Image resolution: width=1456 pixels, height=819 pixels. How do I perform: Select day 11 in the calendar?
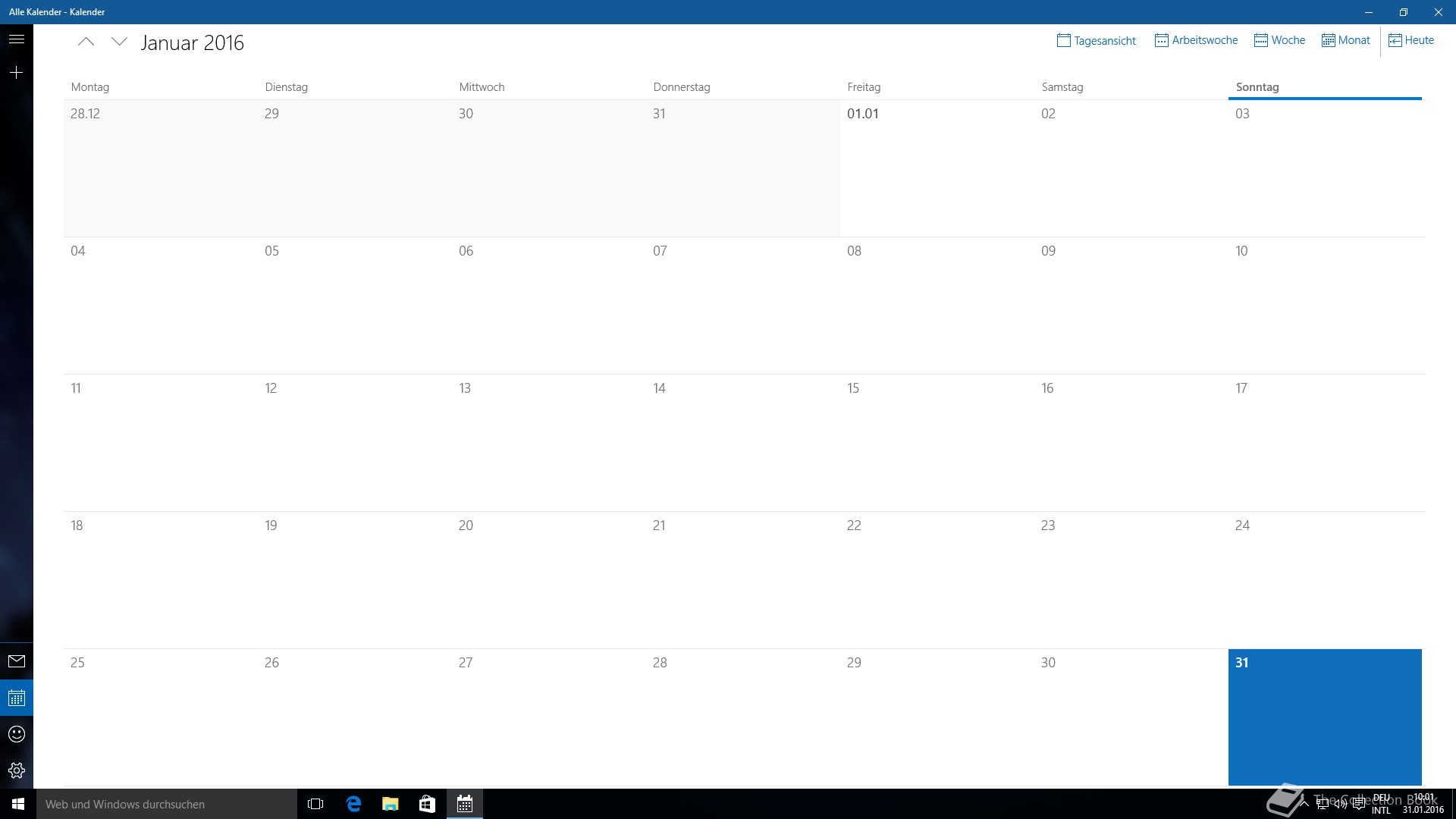pos(161,443)
